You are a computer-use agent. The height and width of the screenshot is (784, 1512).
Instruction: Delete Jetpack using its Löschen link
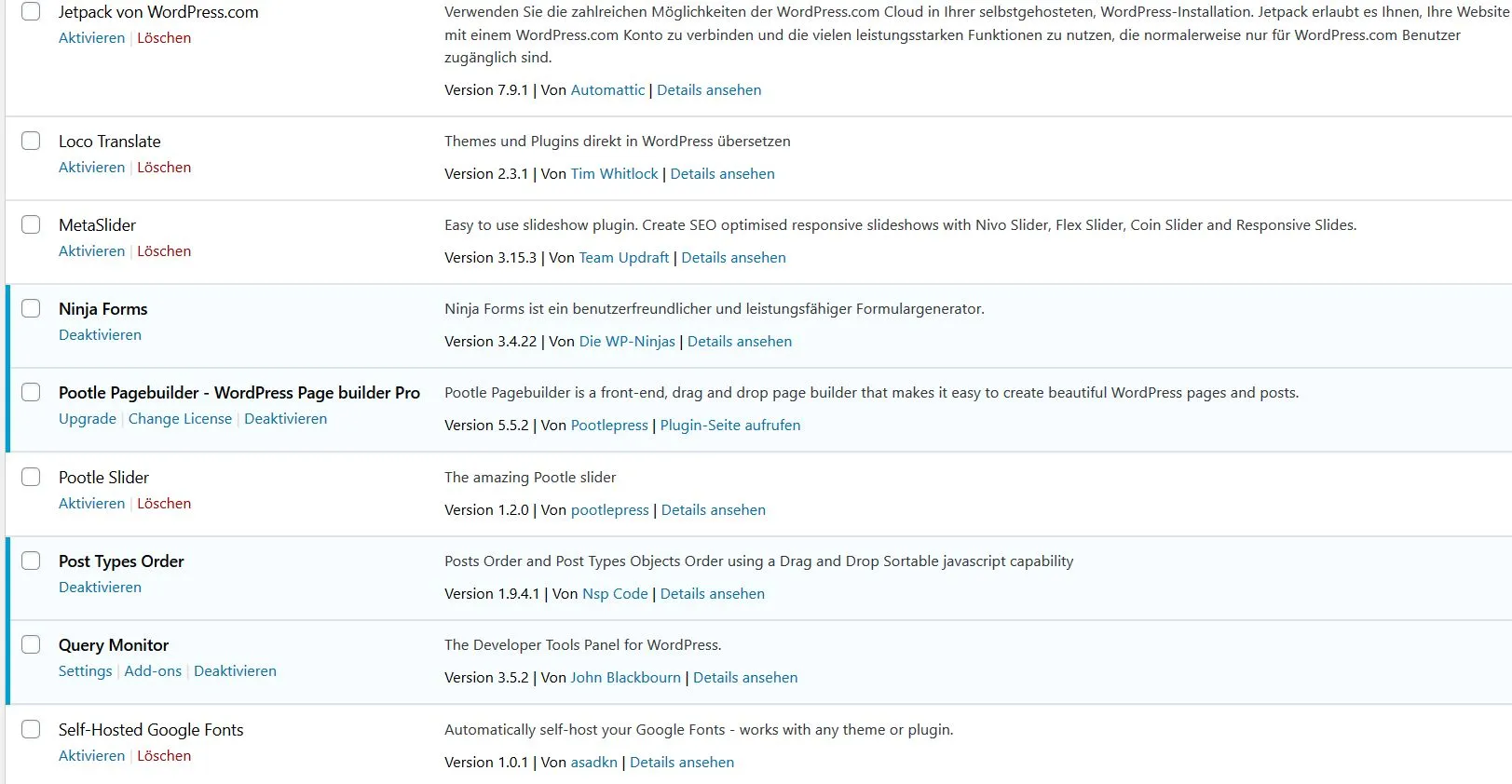coord(164,38)
